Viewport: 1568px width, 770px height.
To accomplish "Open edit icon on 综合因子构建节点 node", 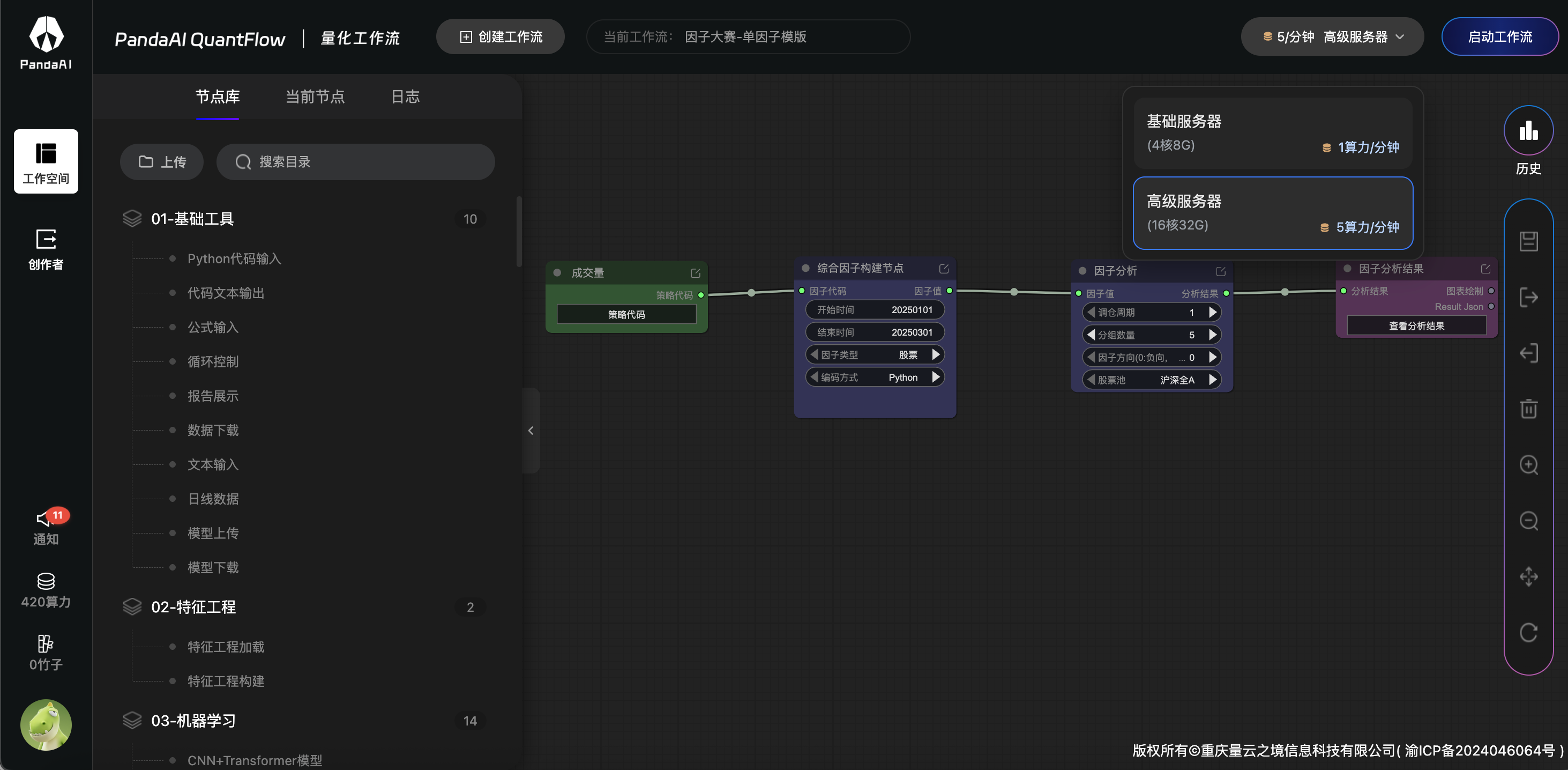I will point(944,269).
